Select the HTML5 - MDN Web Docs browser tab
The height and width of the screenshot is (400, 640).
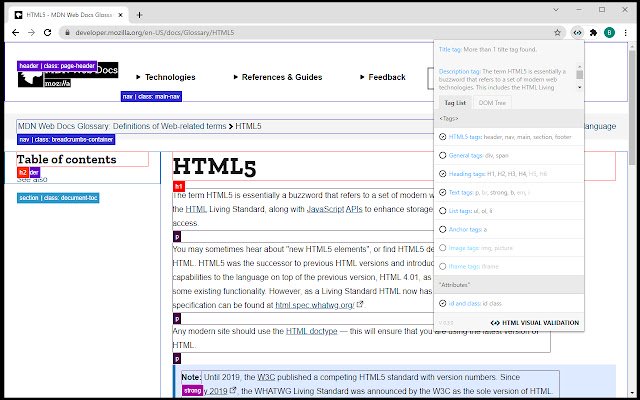click(69, 15)
